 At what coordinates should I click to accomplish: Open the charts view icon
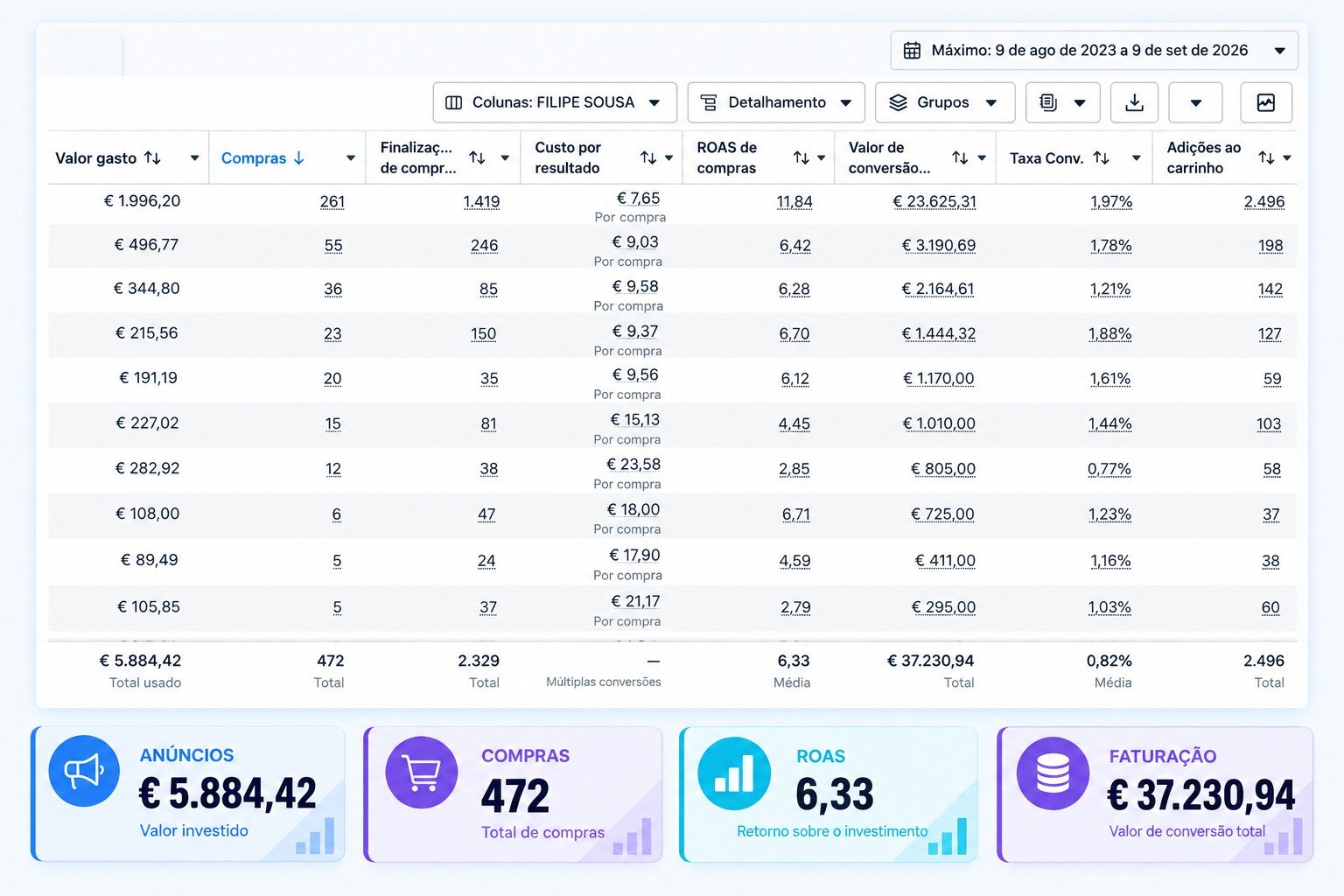tap(1266, 102)
